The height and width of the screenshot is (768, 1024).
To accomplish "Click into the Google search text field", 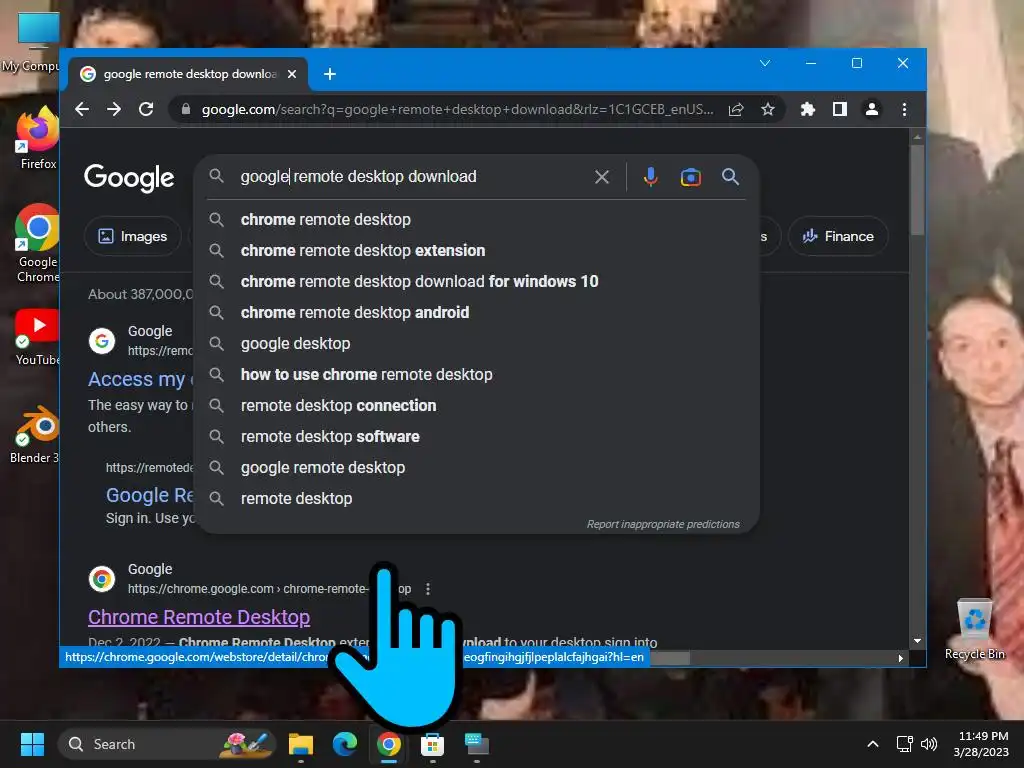I will [411, 176].
